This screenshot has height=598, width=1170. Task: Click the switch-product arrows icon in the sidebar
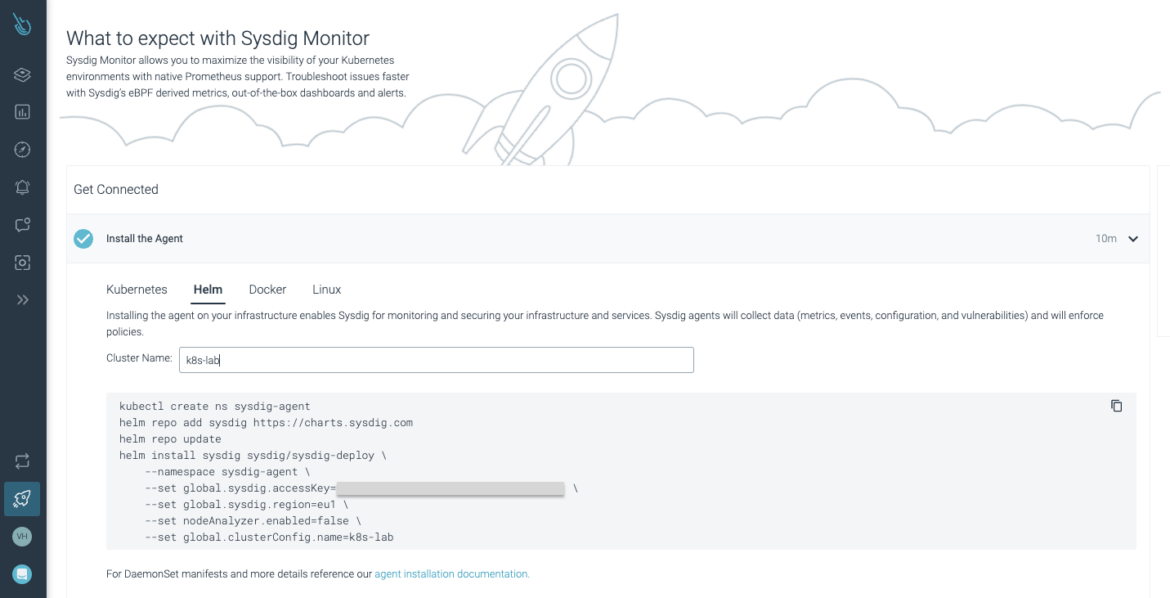[x=22, y=461]
